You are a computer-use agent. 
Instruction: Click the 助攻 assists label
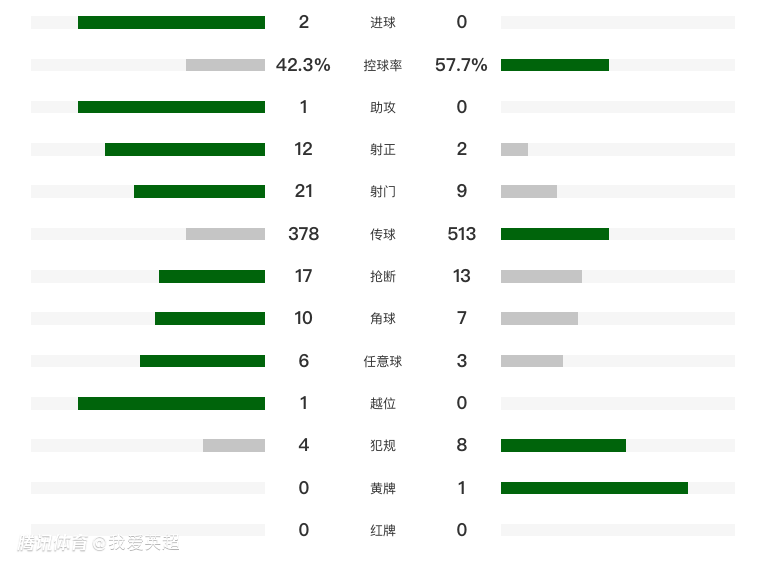point(382,107)
